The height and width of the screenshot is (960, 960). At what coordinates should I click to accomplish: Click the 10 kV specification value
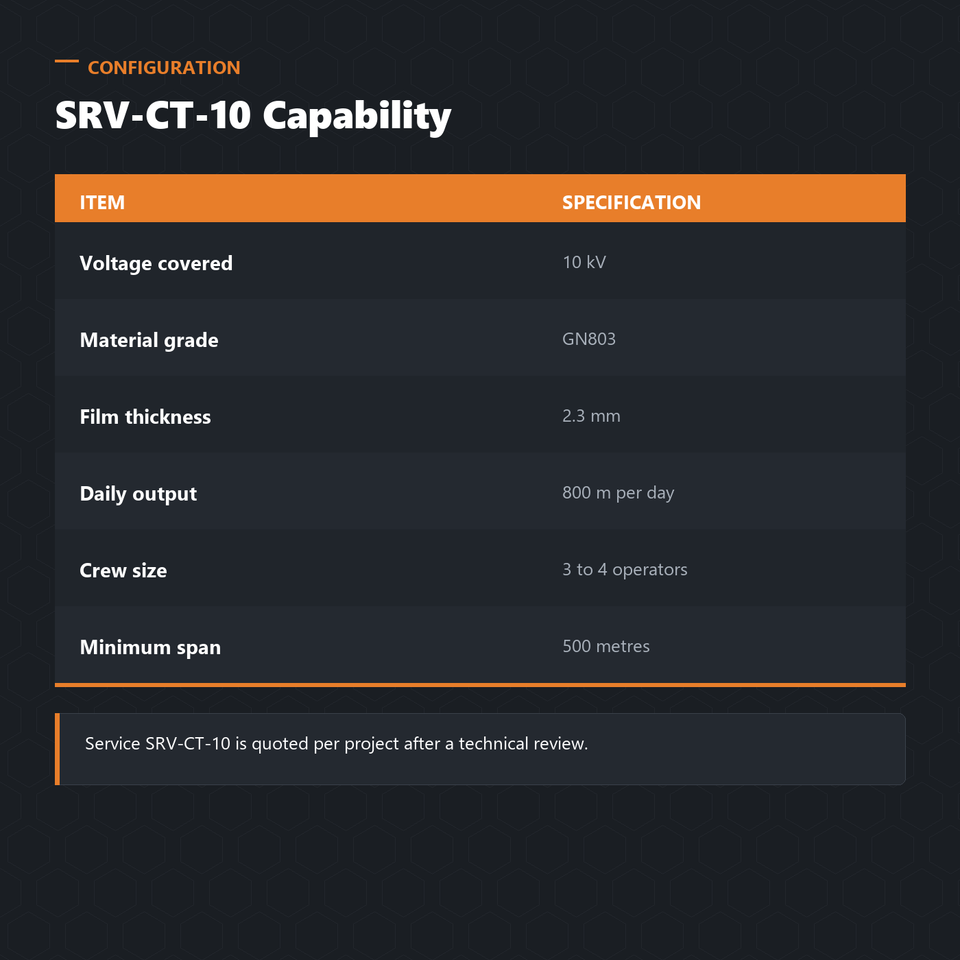click(584, 262)
